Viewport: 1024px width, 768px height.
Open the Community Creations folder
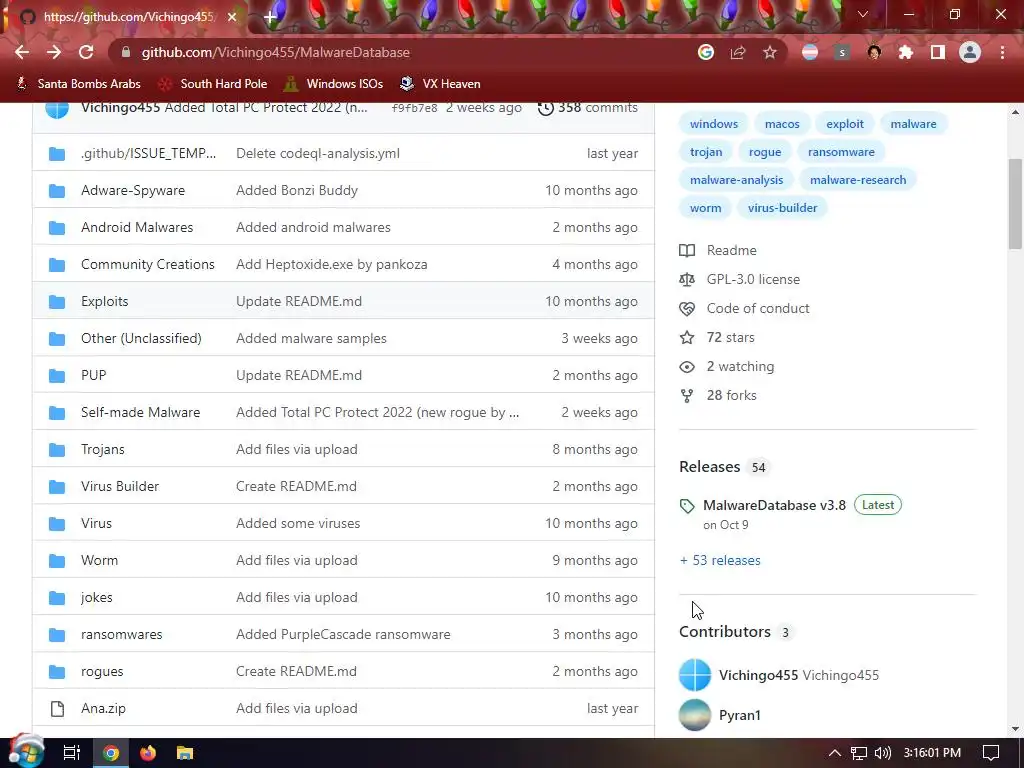pos(148,264)
